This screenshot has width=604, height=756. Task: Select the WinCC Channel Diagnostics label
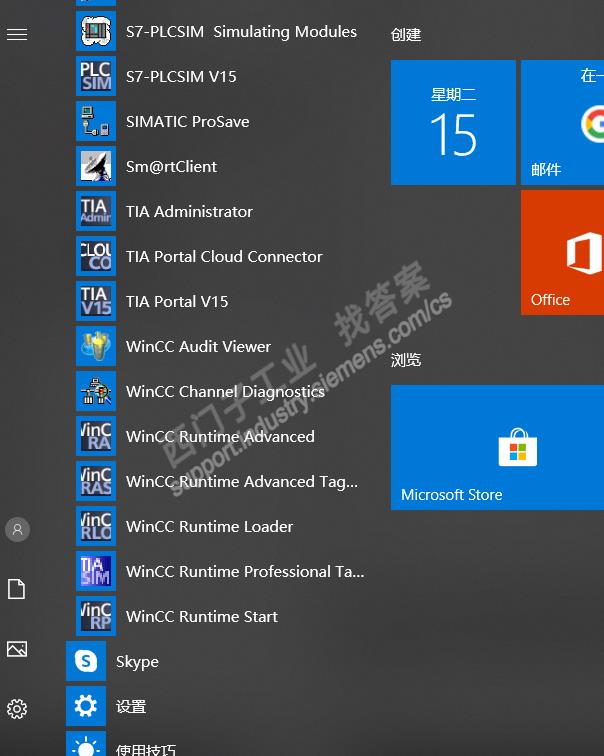pyautogui.click(x=225, y=392)
